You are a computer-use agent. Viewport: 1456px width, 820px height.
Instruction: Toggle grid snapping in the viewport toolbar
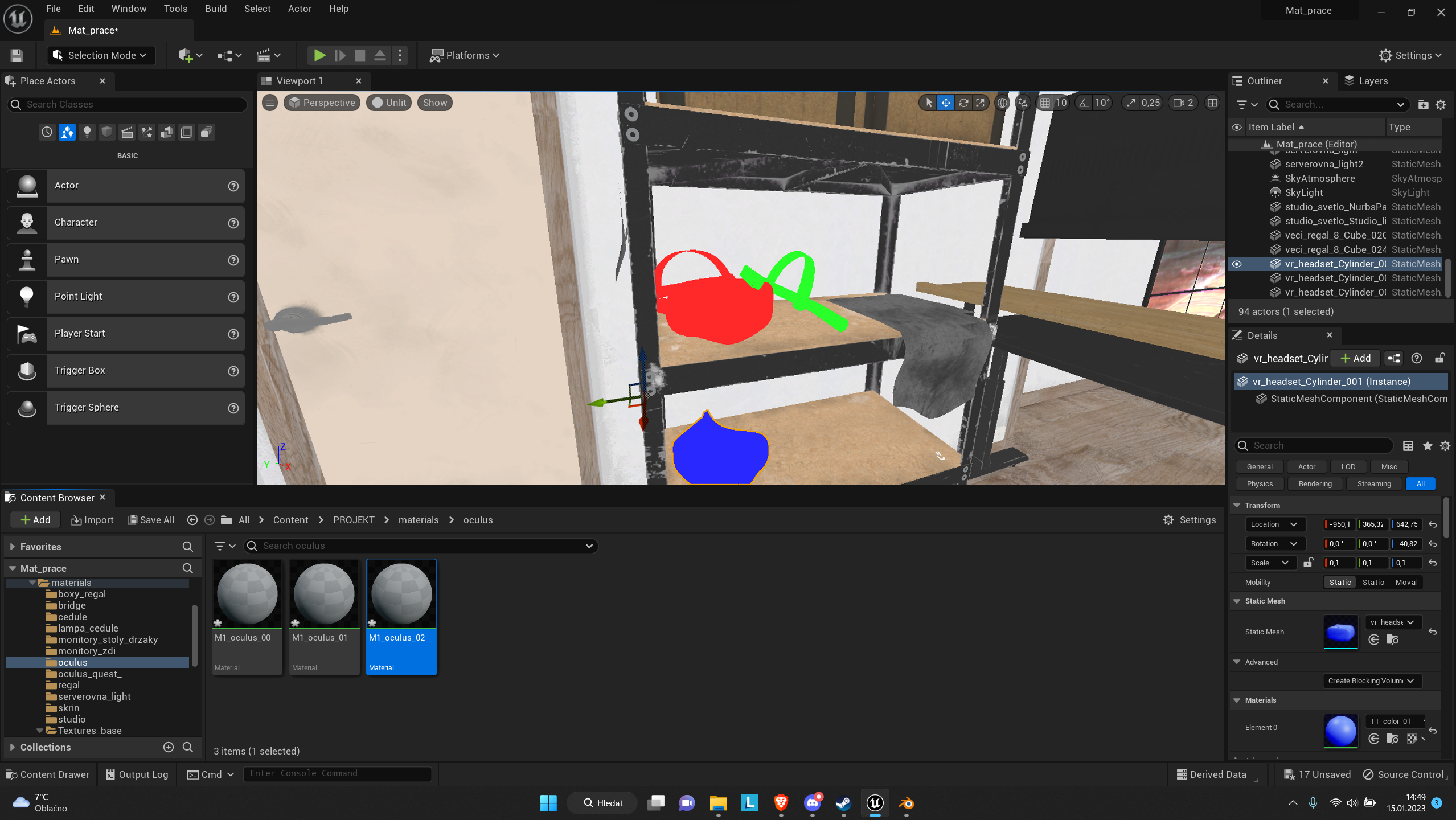click(x=1045, y=103)
